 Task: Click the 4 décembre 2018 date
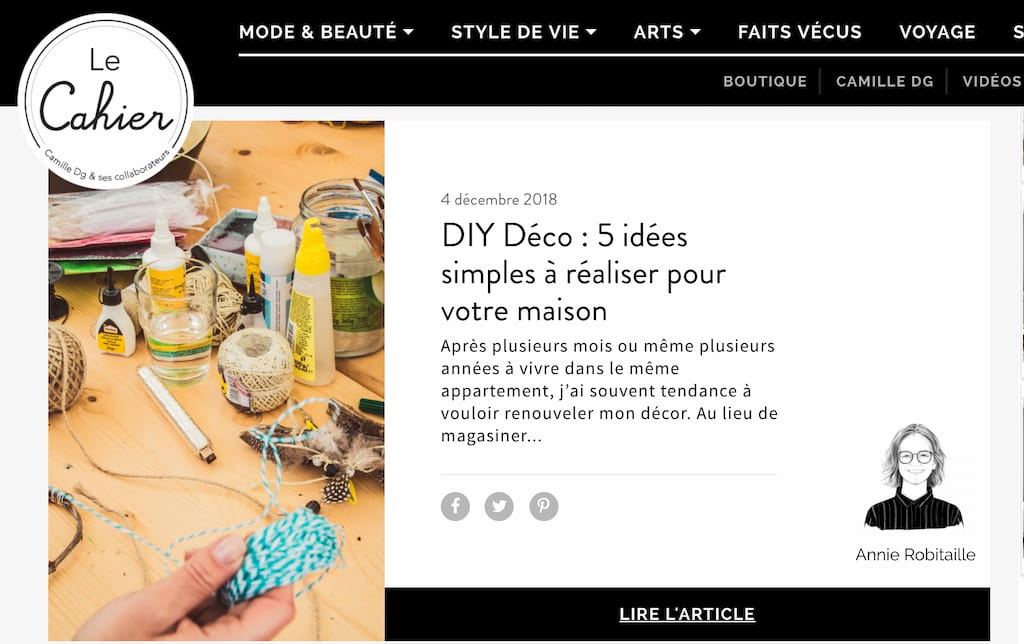(499, 199)
